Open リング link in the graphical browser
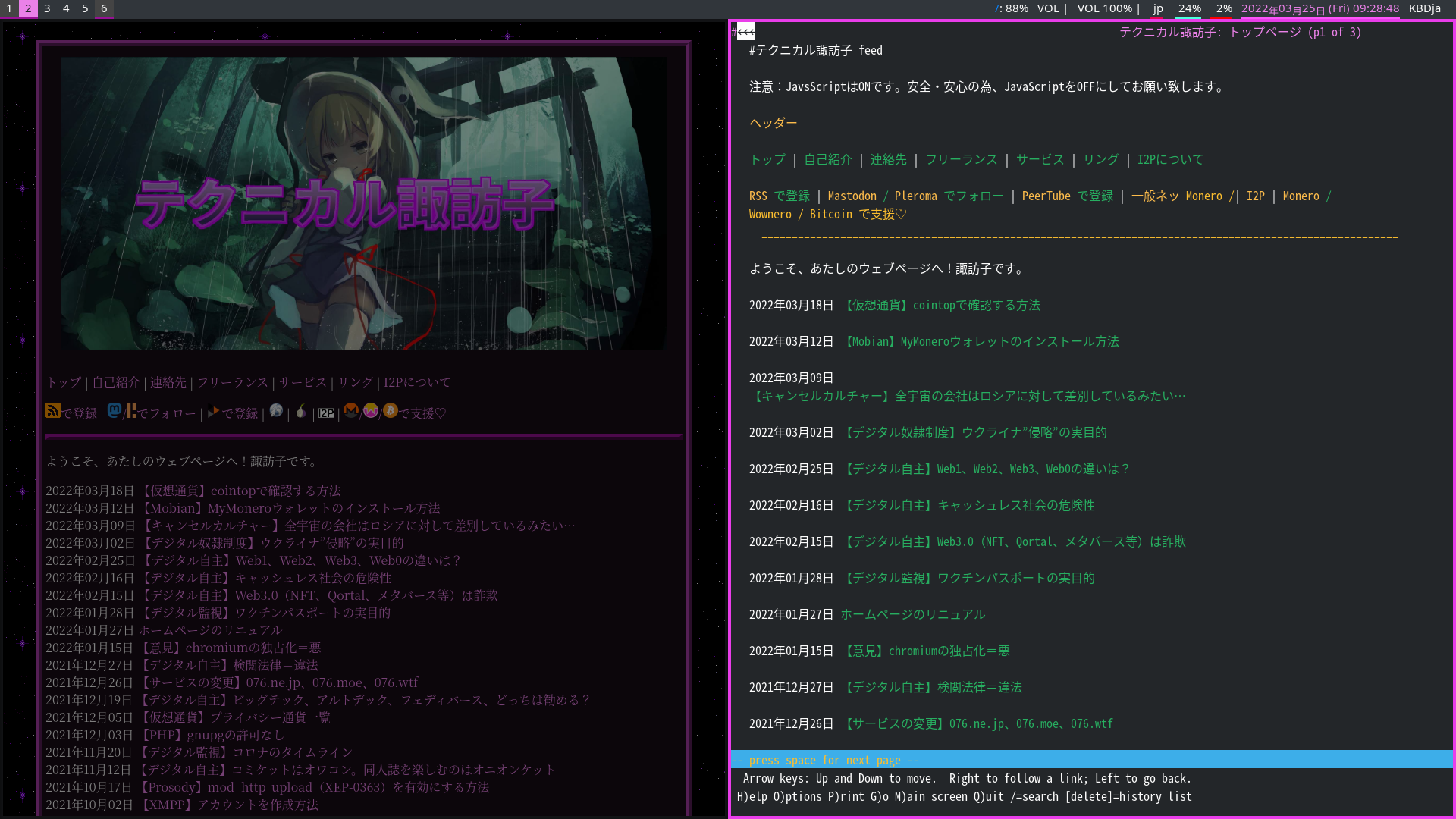The image size is (1456, 819). pos(356,382)
